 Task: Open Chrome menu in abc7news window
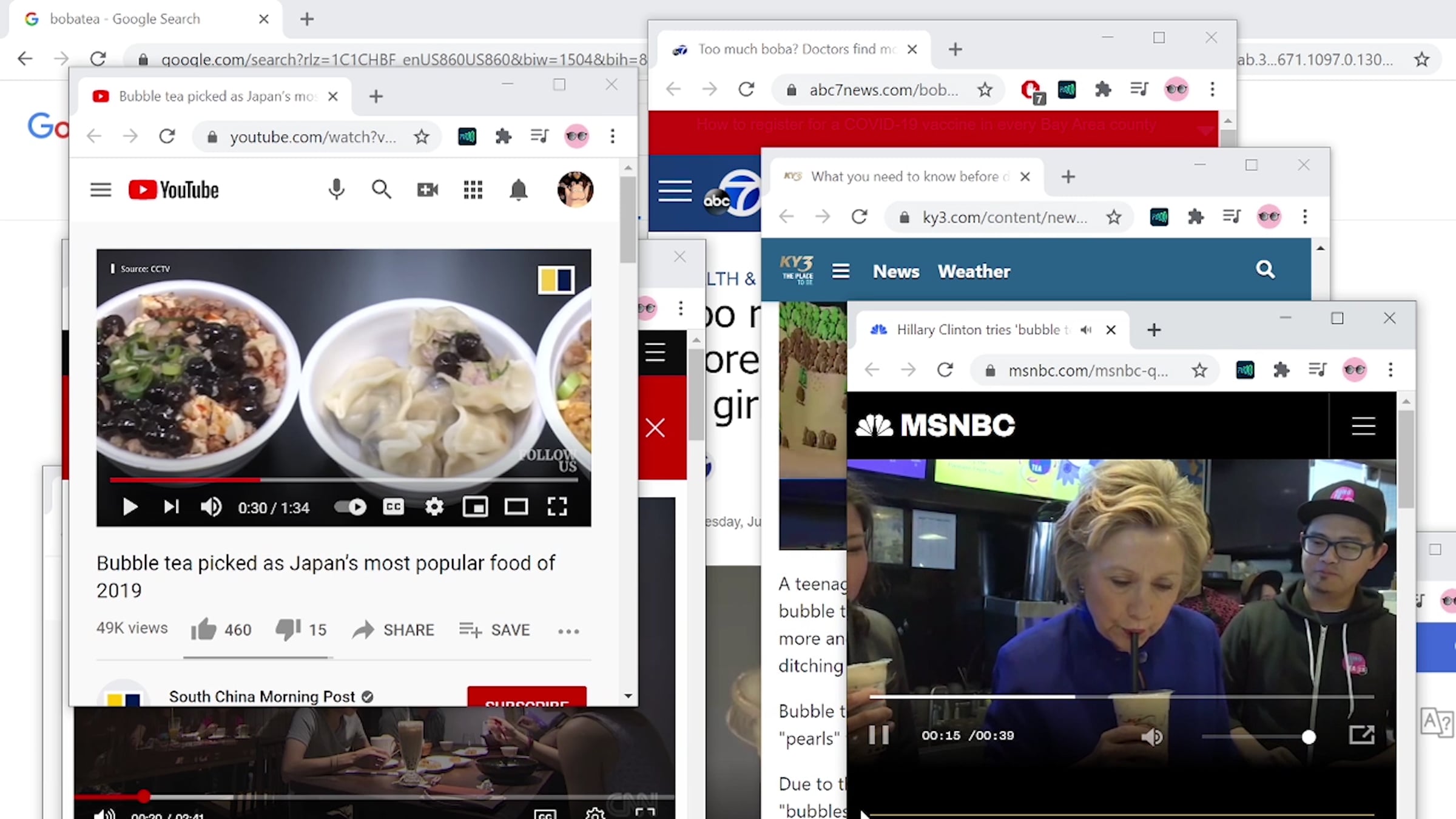[1213, 90]
